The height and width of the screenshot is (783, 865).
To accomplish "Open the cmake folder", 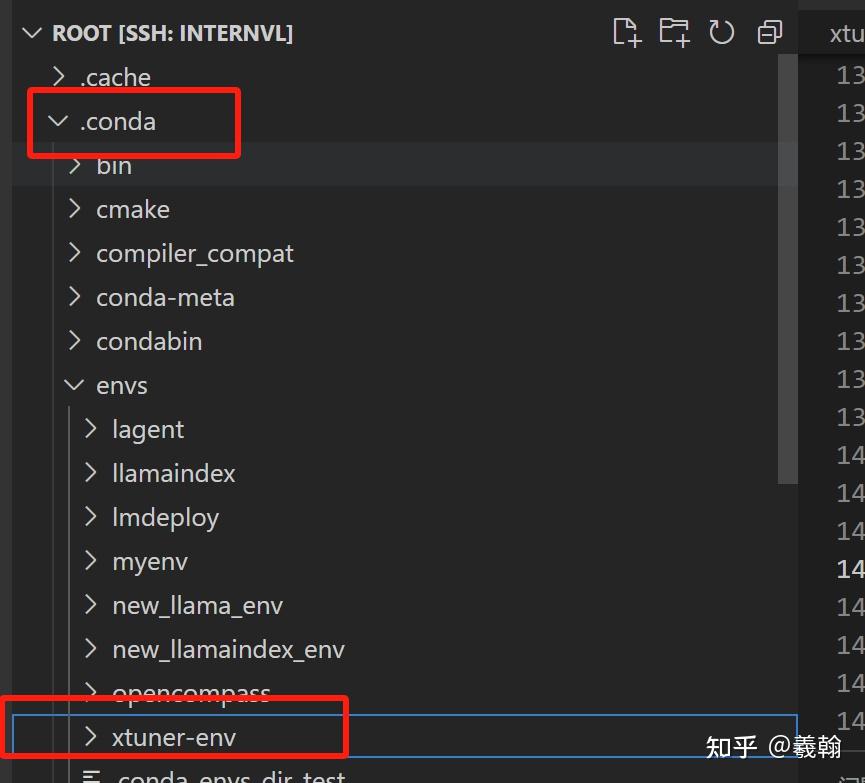I will pos(132,209).
